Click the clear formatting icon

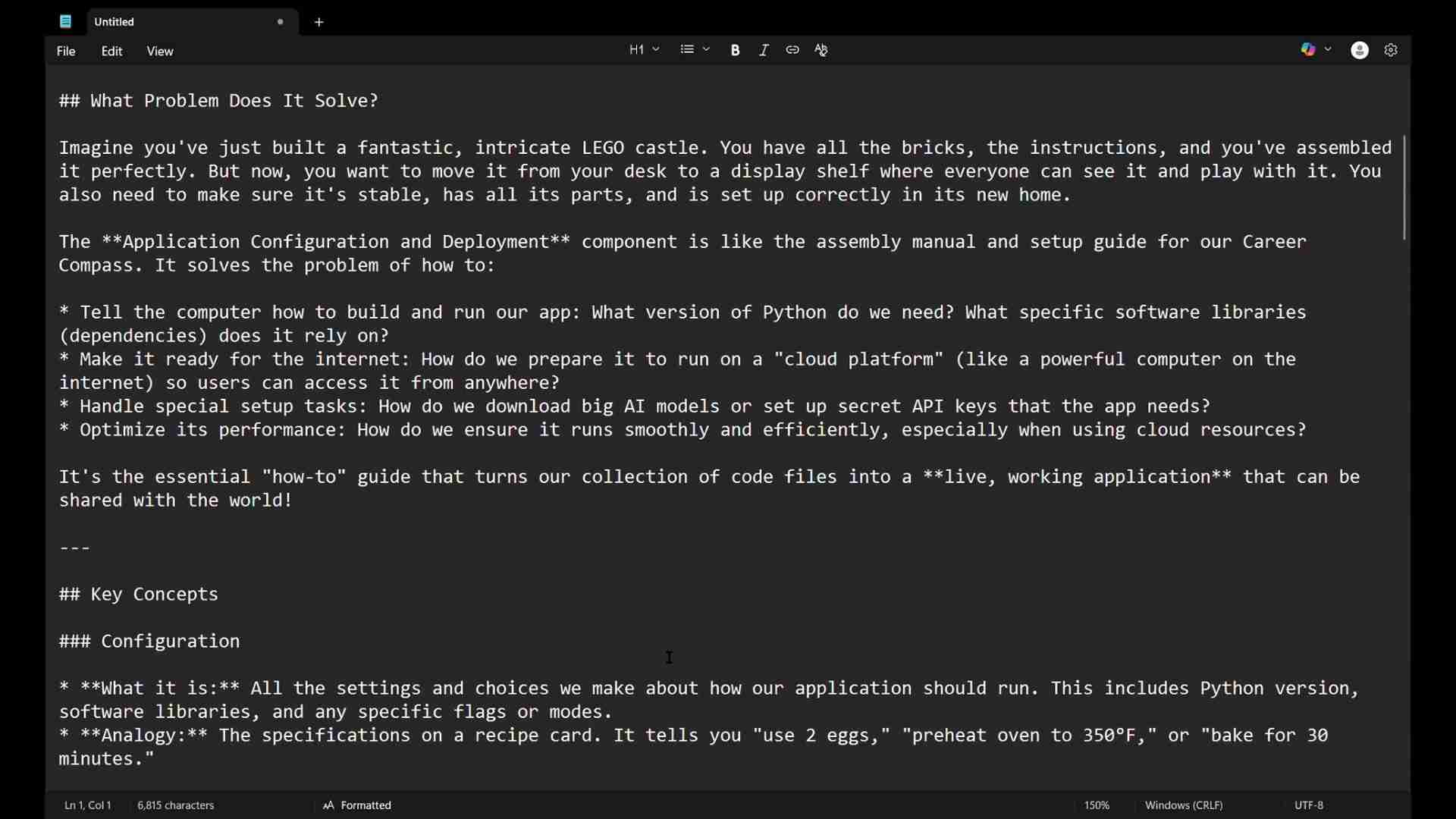click(823, 50)
